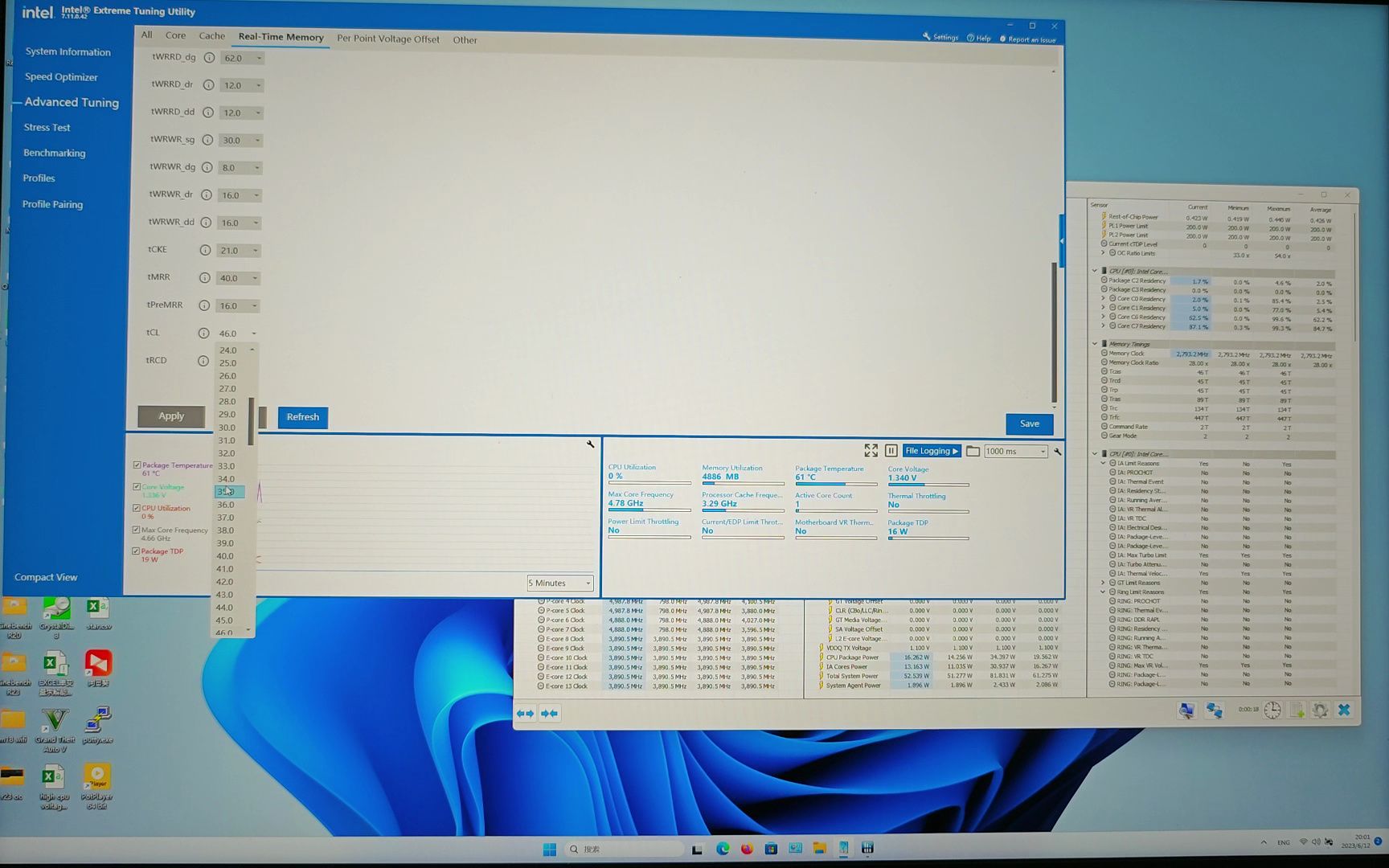Image resolution: width=1389 pixels, height=868 pixels.
Task: Open the tWRWR_sg value dropdown
Action: tap(241, 140)
